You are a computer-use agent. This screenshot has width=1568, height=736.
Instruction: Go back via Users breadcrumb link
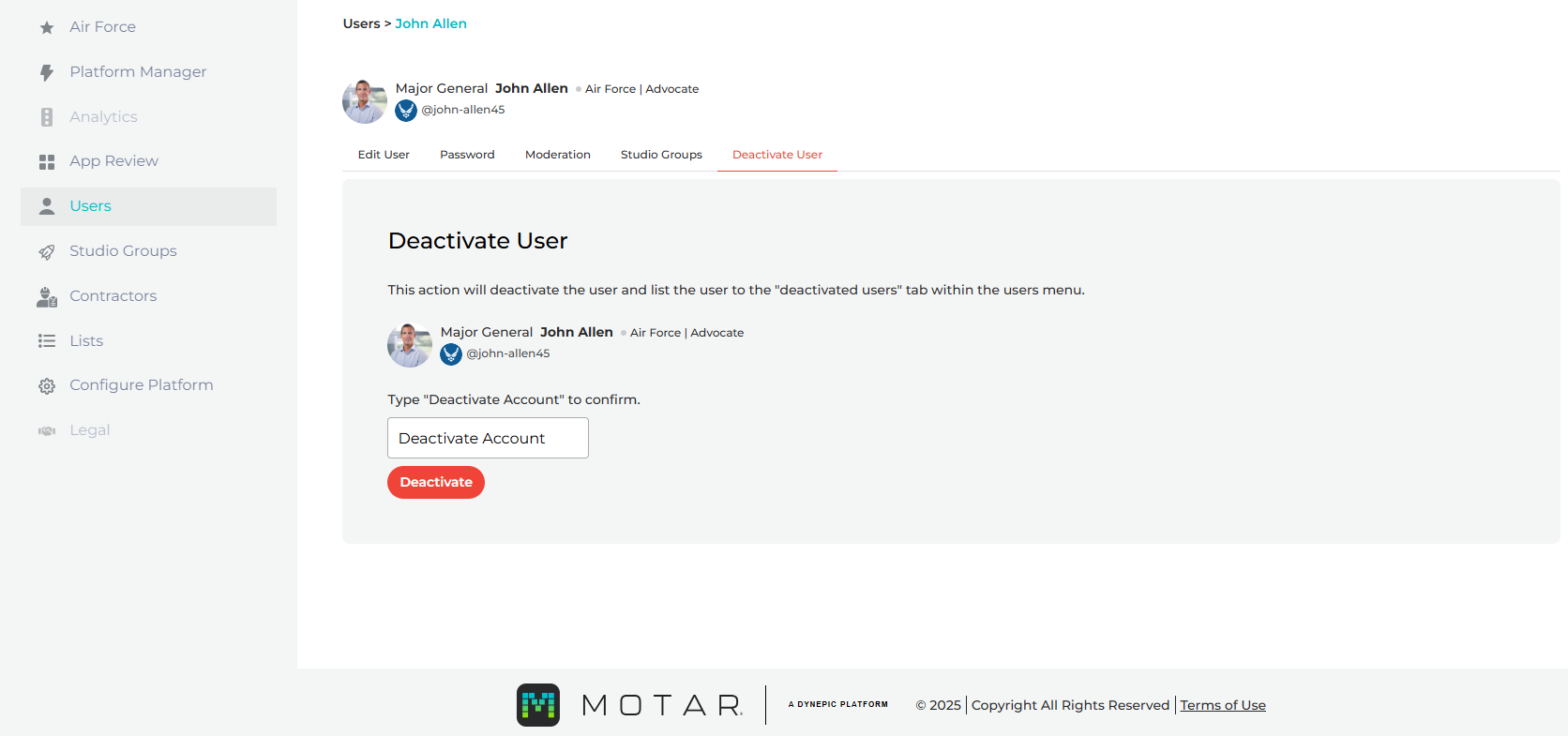coord(361,23)
